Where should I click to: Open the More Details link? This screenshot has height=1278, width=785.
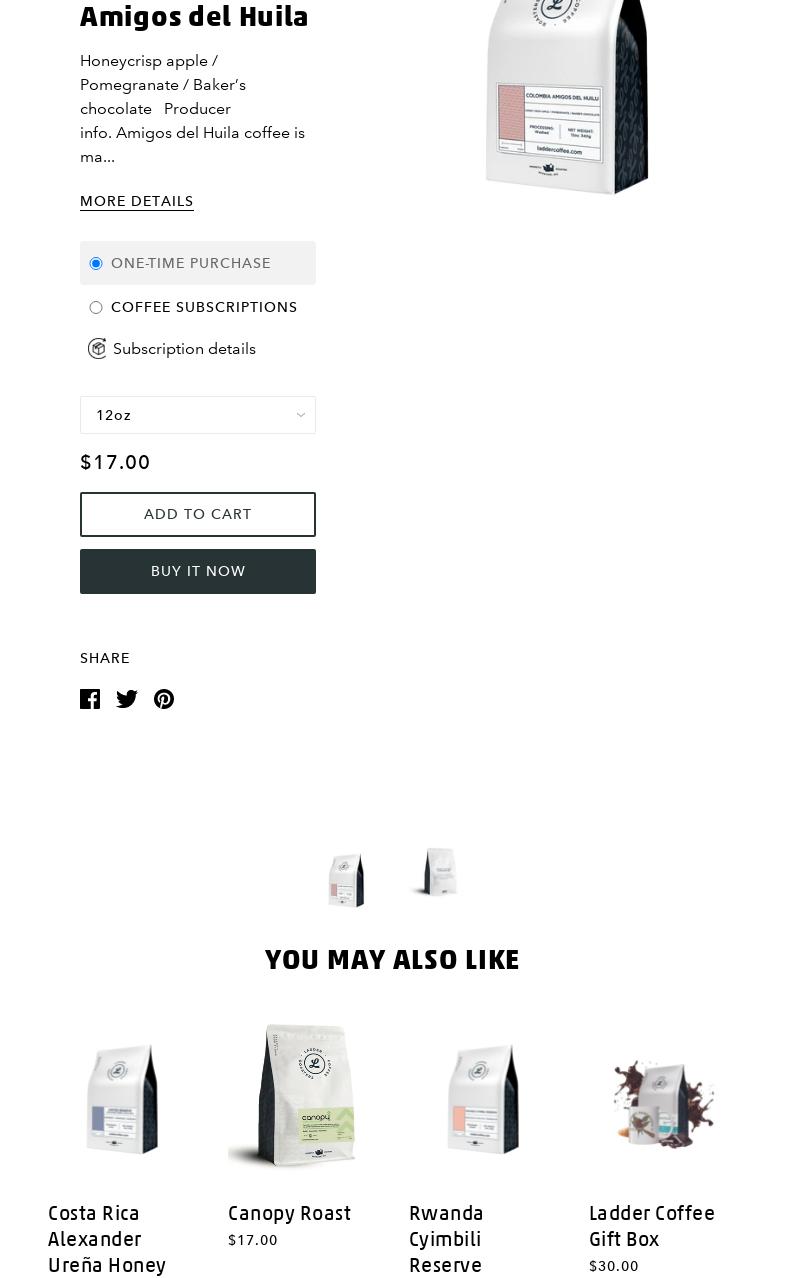tap(137, 201)
